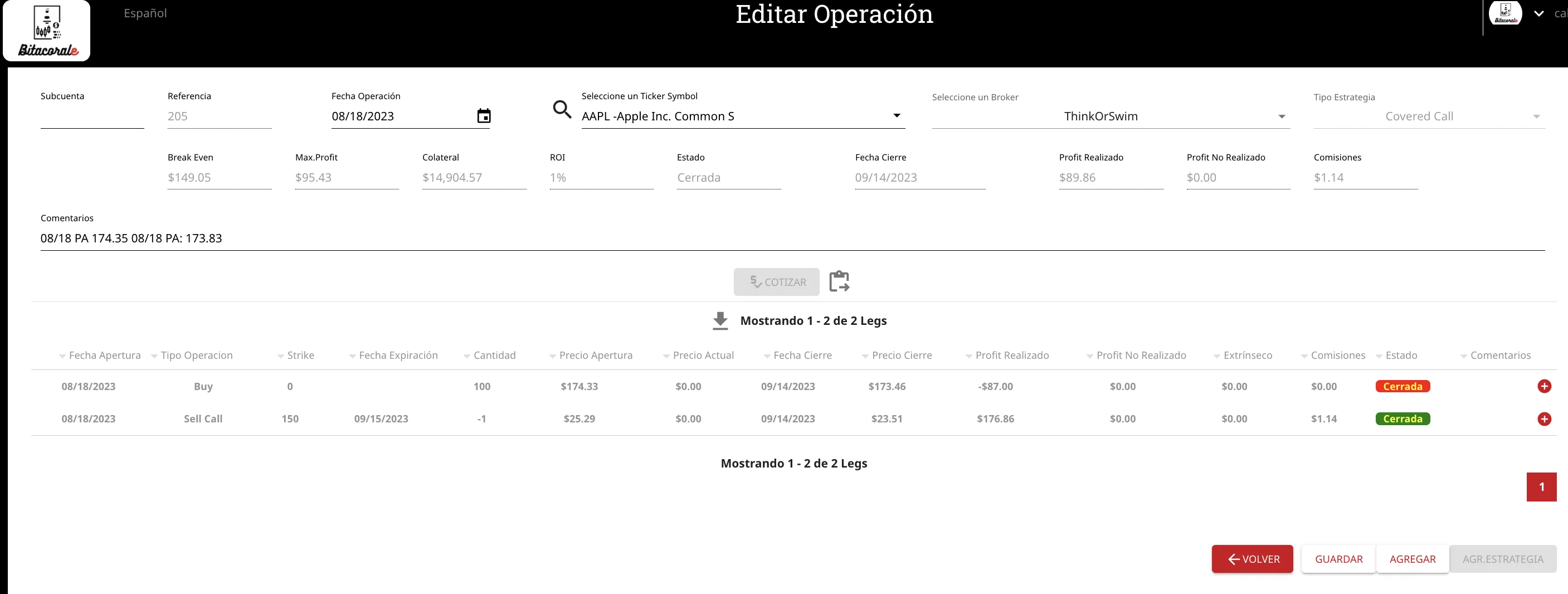Click the red Cerrada badge in Buy row
Screen dimensions: 1568x594
[1403, 387]
